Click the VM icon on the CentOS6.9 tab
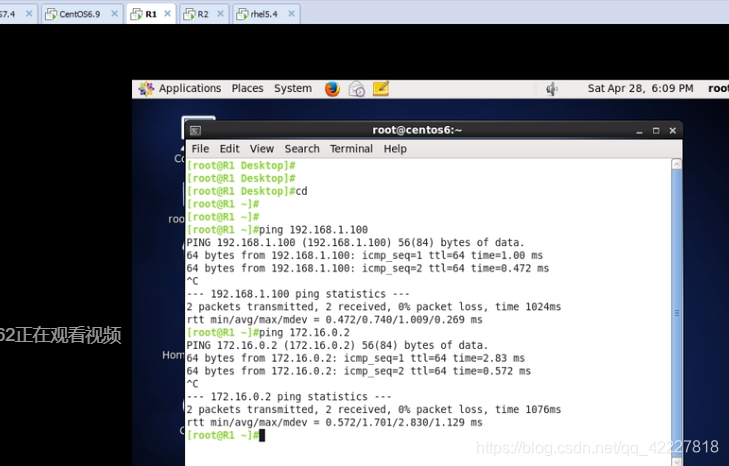Screen dimensions: 729x466 (x=51, y=14)
